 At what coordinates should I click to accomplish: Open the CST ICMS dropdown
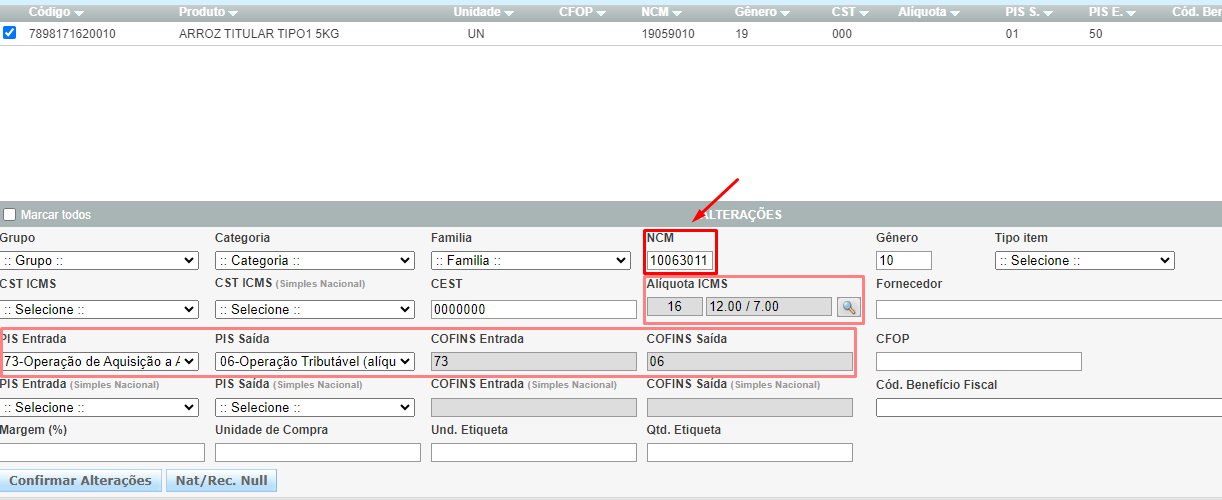pos(99,310)
